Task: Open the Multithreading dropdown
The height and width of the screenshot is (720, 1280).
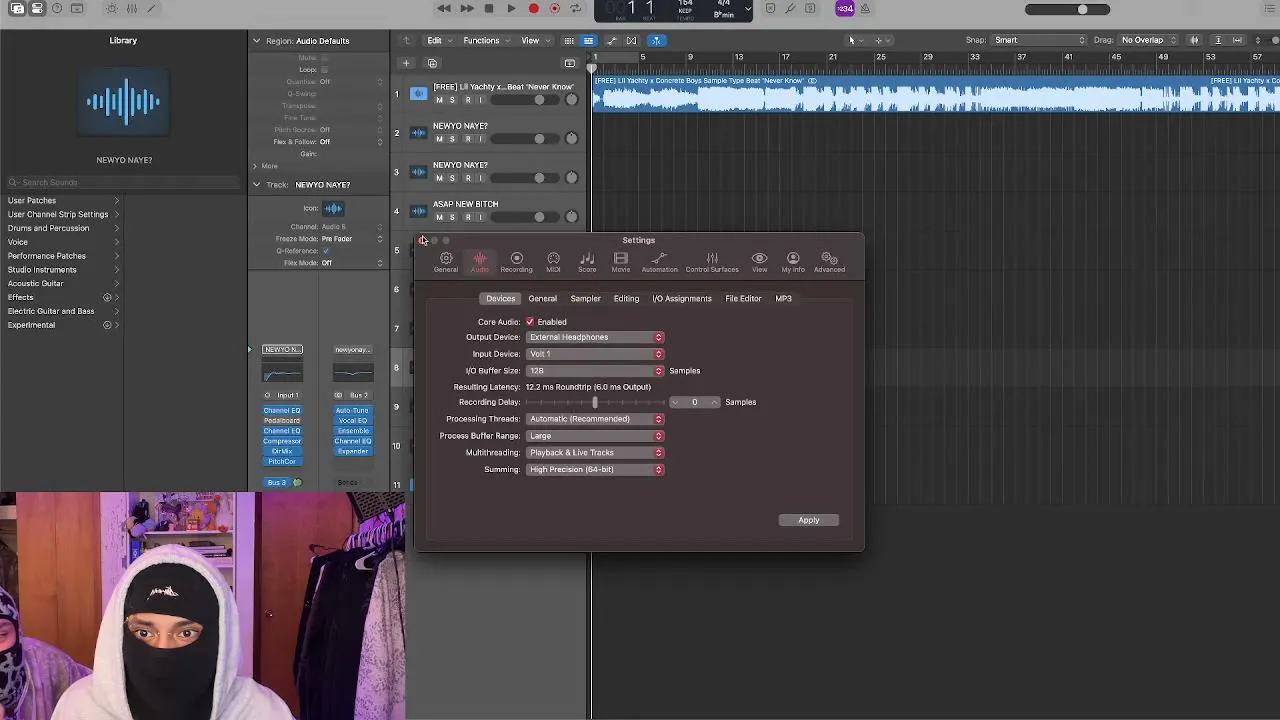Action: 595,453
